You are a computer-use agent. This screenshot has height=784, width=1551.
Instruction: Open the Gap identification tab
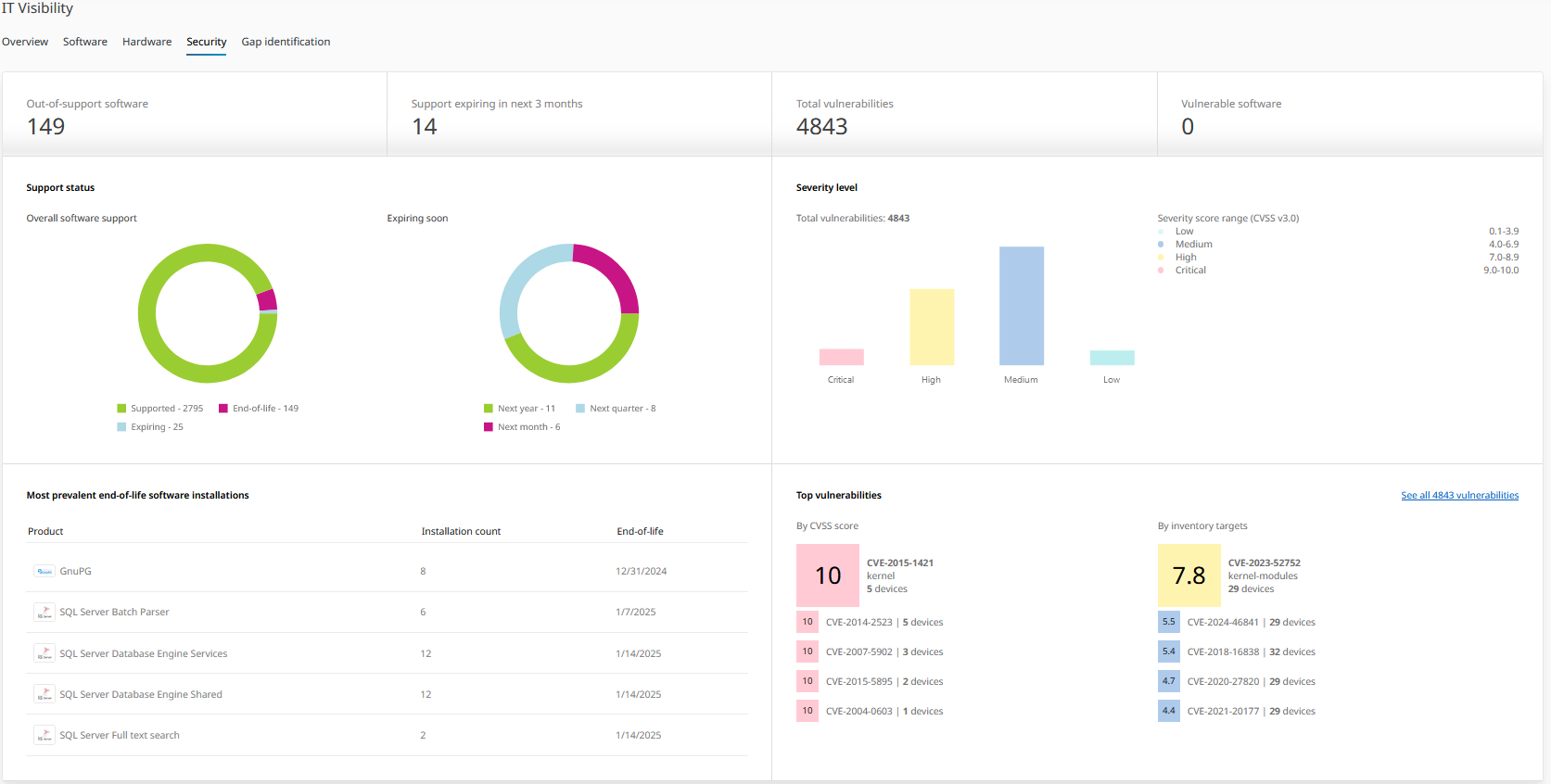286,42
